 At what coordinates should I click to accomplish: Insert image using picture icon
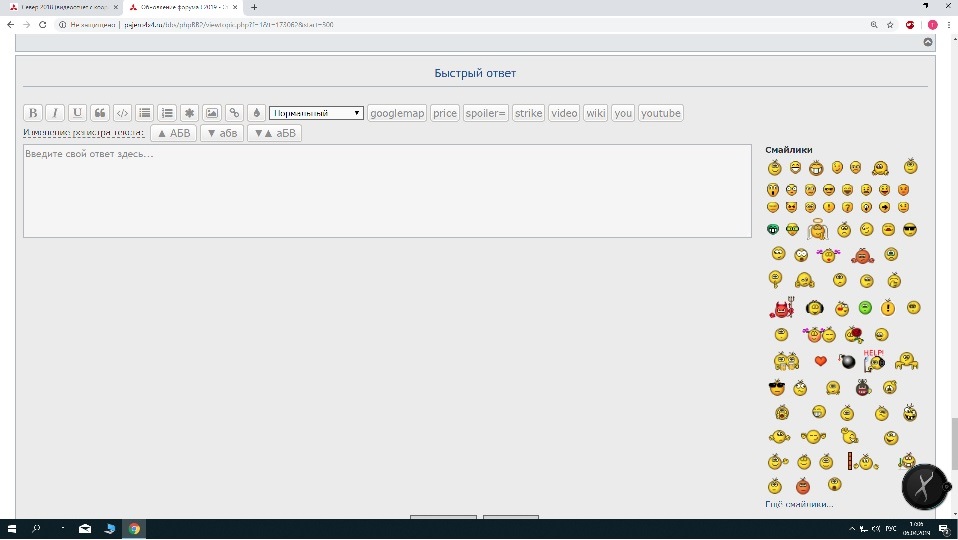212,113
